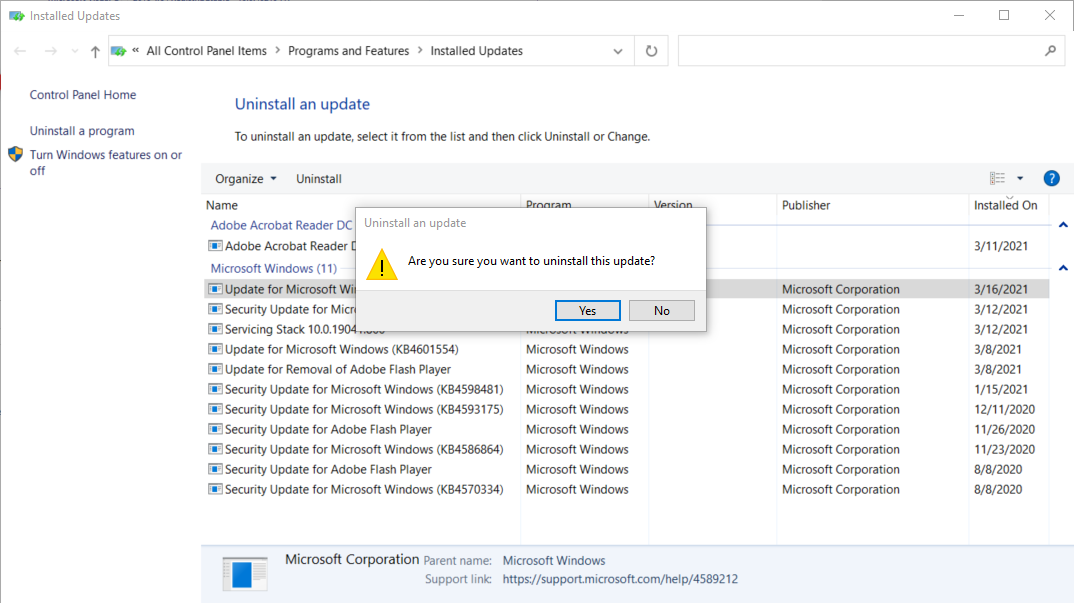Click the Control Panel icon in address bar

[x=118, y=50]
